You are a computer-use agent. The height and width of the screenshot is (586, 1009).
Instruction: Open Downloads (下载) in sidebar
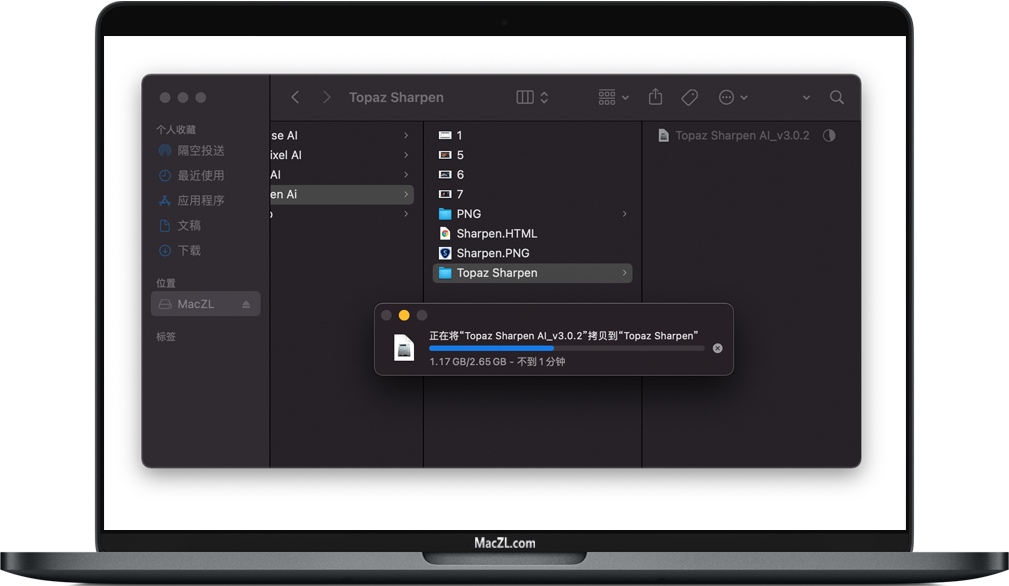pos(189,251)
